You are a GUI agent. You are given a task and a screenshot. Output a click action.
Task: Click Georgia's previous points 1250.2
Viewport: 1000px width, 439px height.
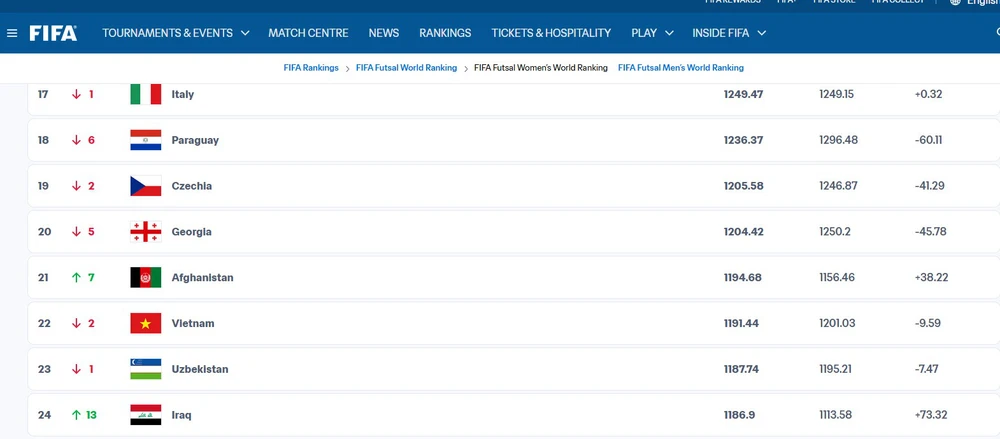coord(835,232)
